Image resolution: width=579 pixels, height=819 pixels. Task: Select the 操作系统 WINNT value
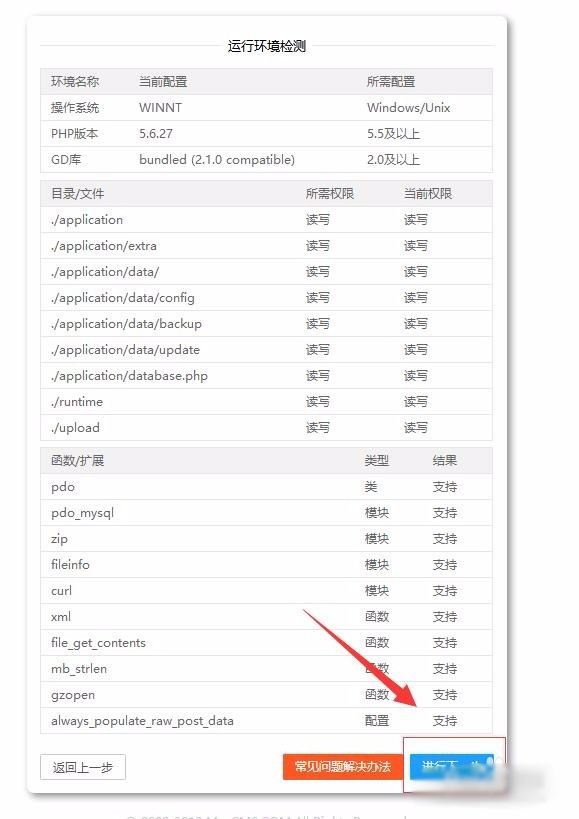(x=160, y=108)
